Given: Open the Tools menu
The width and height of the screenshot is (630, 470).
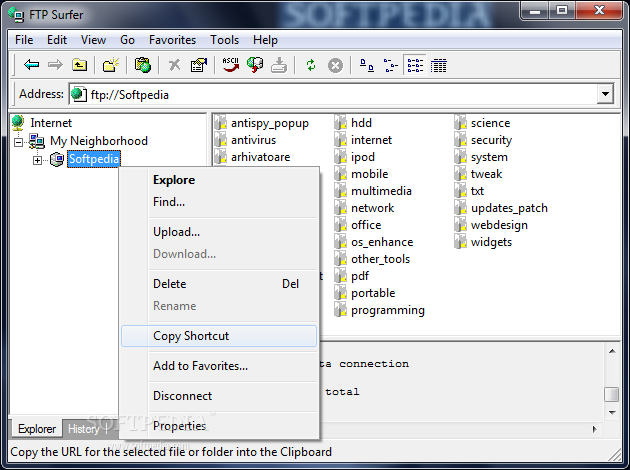Looking at the screenshot, I should [x=225, y=40].
